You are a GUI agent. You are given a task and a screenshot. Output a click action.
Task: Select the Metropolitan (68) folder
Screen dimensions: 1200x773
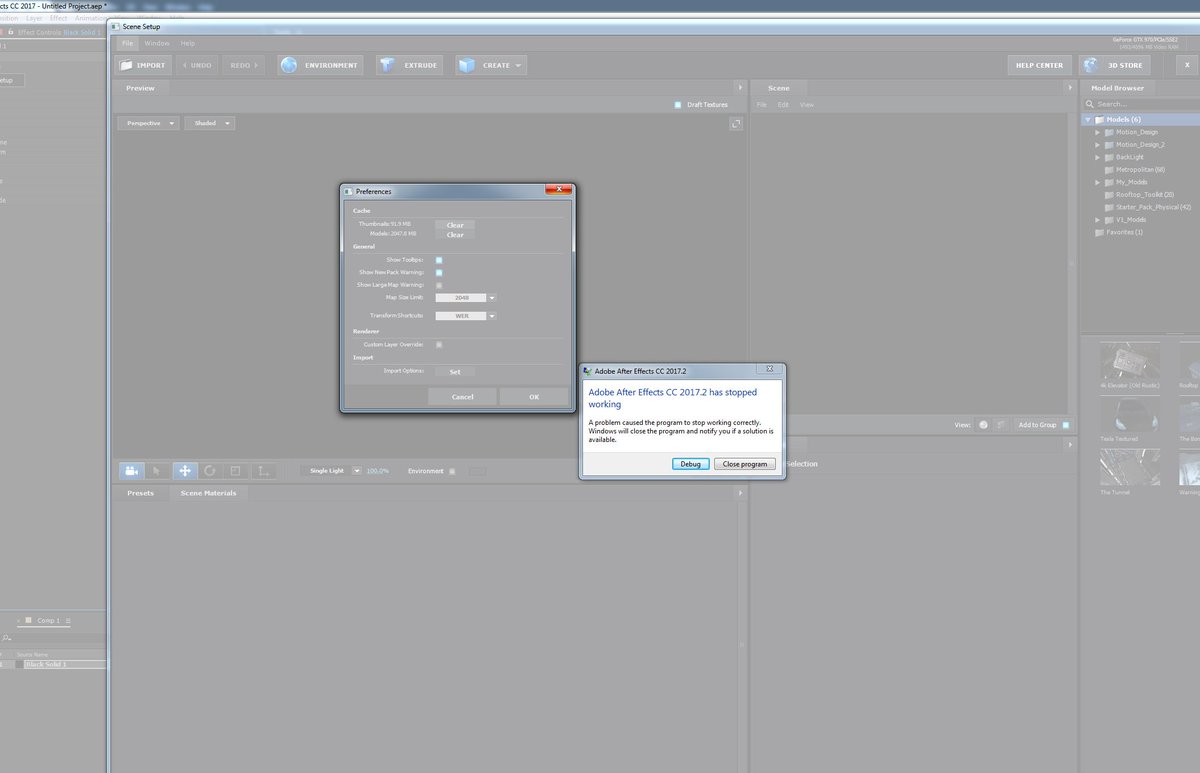pyautogui.click(x=1133, y=169)
